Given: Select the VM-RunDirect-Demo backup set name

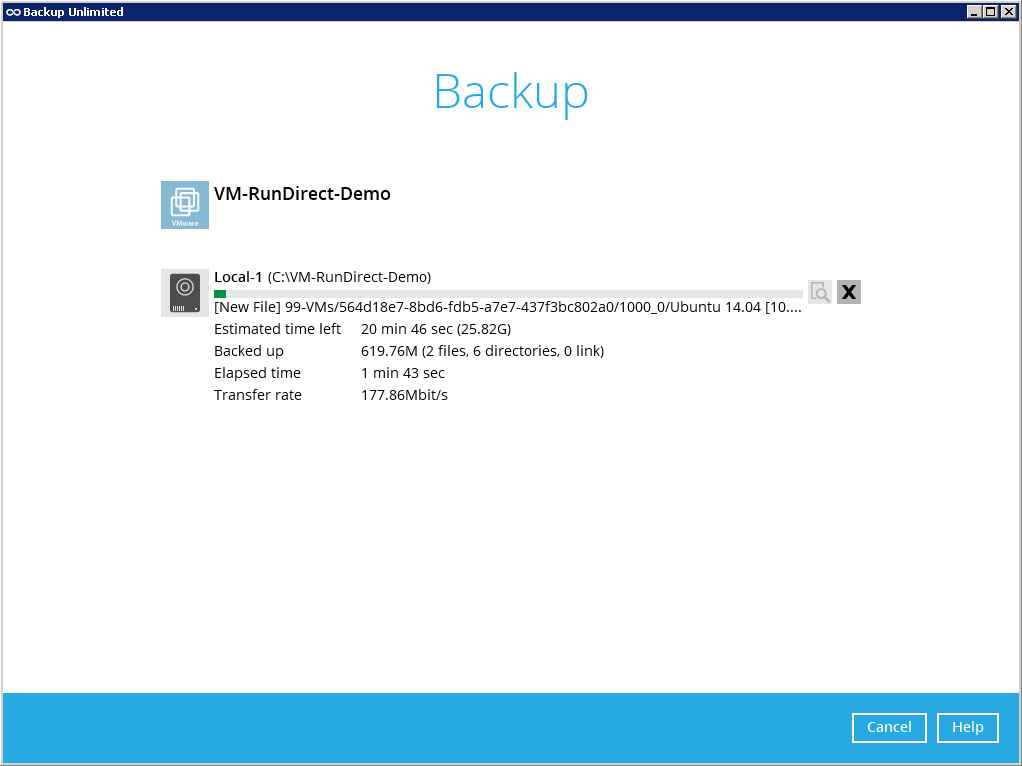Looking at the screenshot, I should point(302,194).
